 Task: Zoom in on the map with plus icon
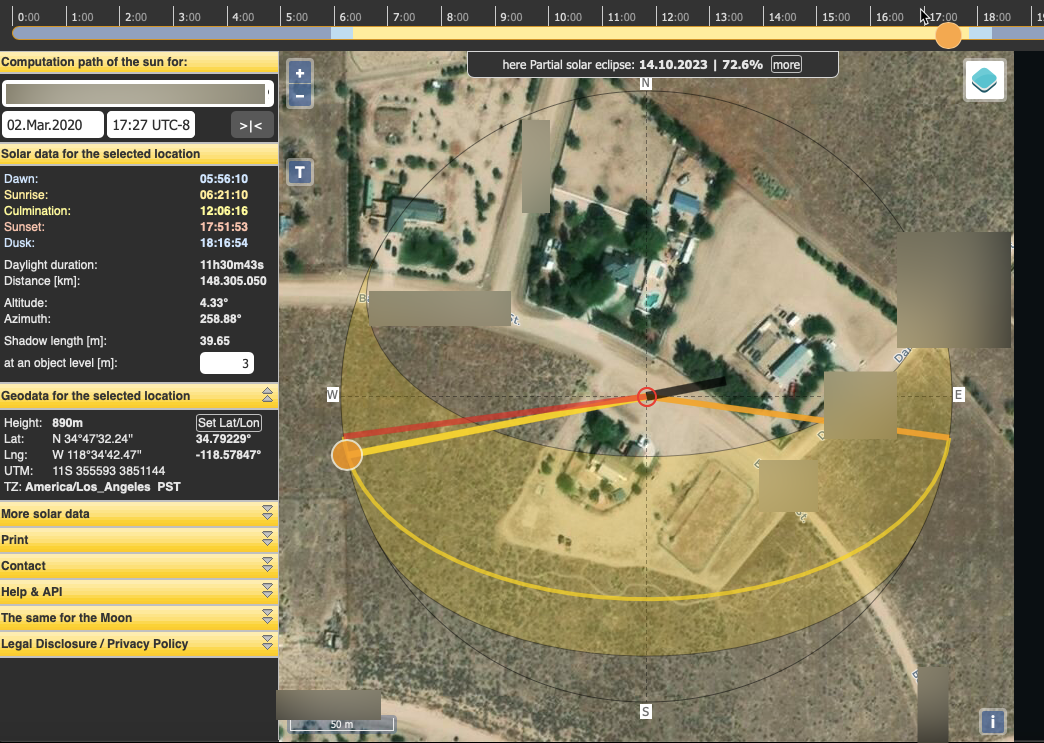pos(298,73)
